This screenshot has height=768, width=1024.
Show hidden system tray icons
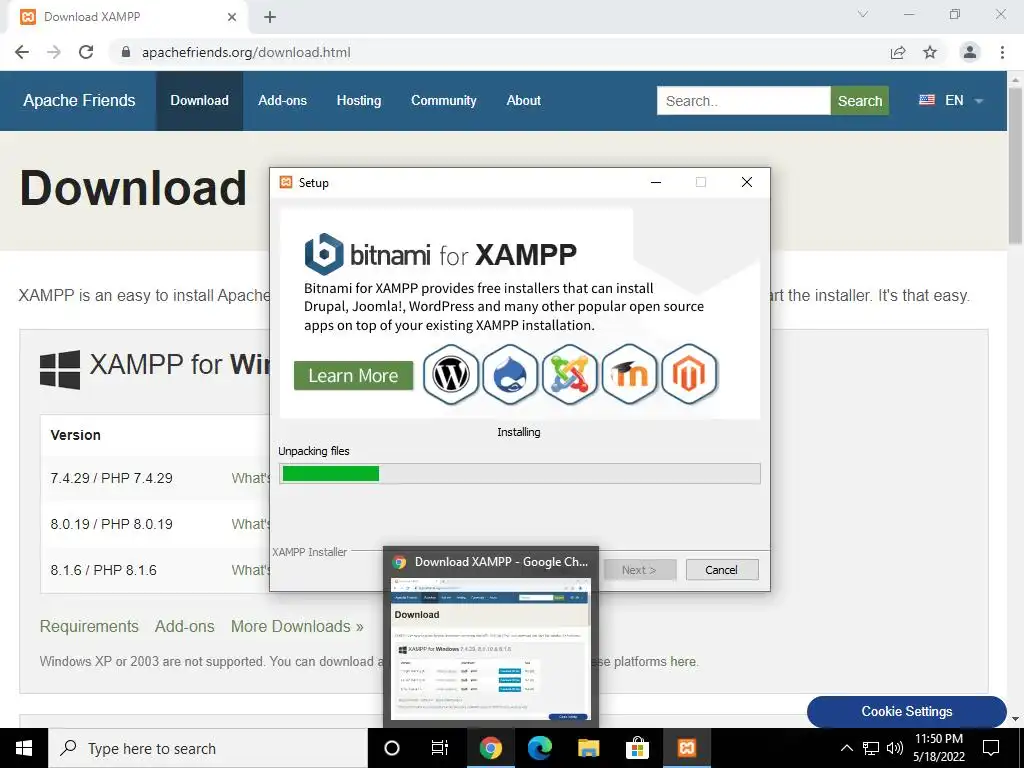coord(846,748)
